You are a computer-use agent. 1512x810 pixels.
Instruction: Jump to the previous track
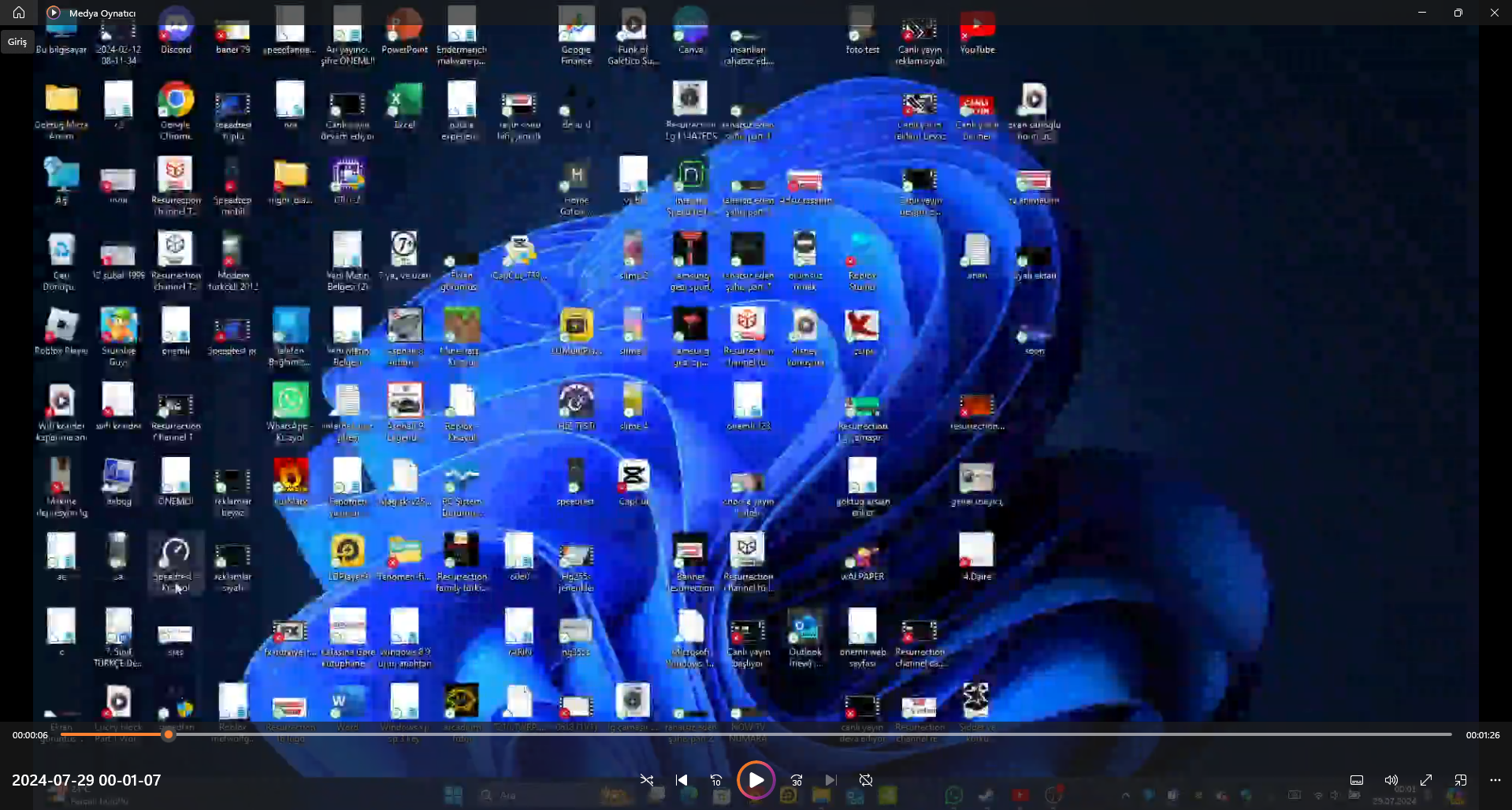point(682,780)
